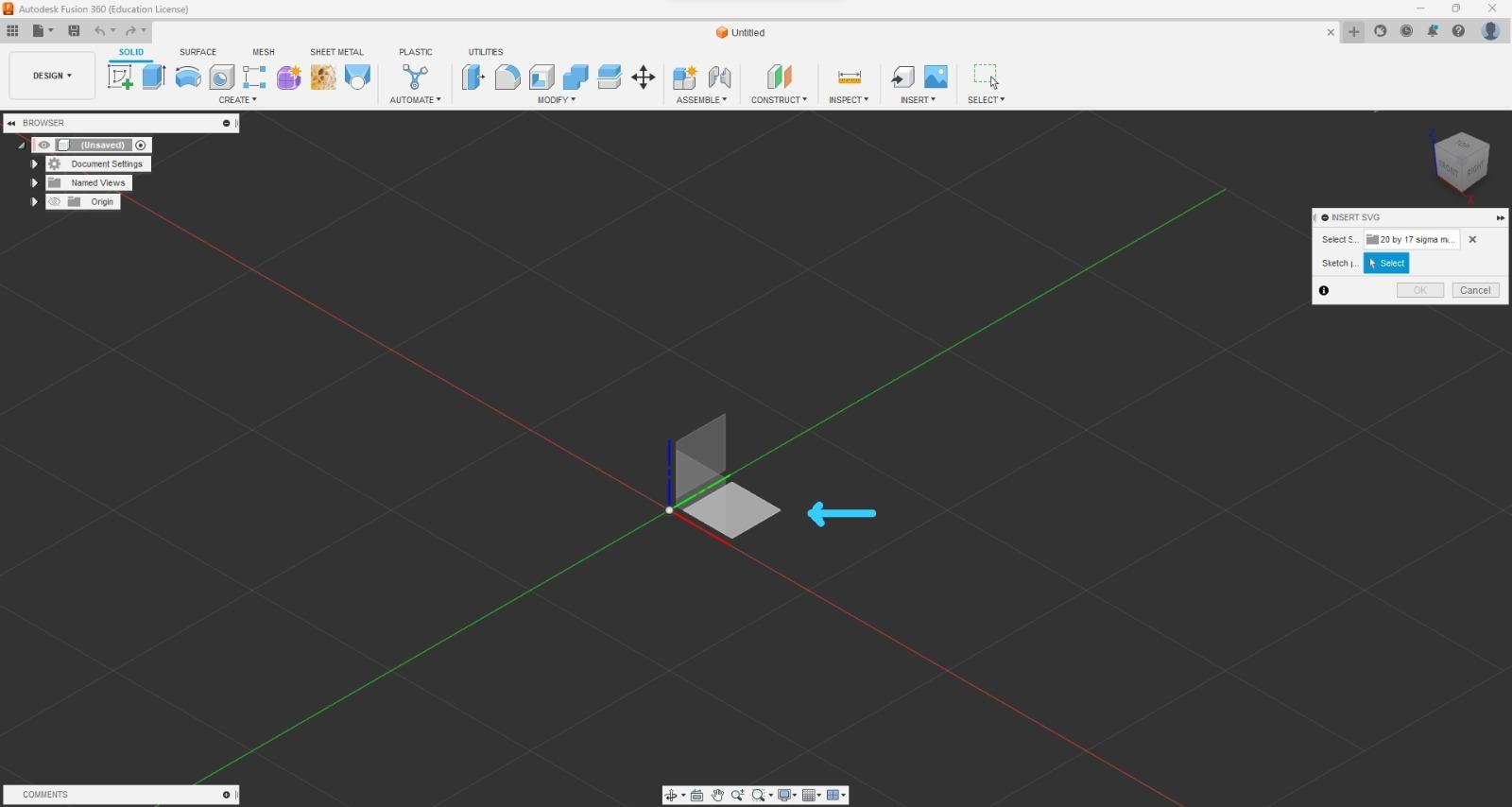Image resolution: width=1512 pixels, height=807 pixels.
Task: Activate the Move/Copy tool
Action: (644, 77)
